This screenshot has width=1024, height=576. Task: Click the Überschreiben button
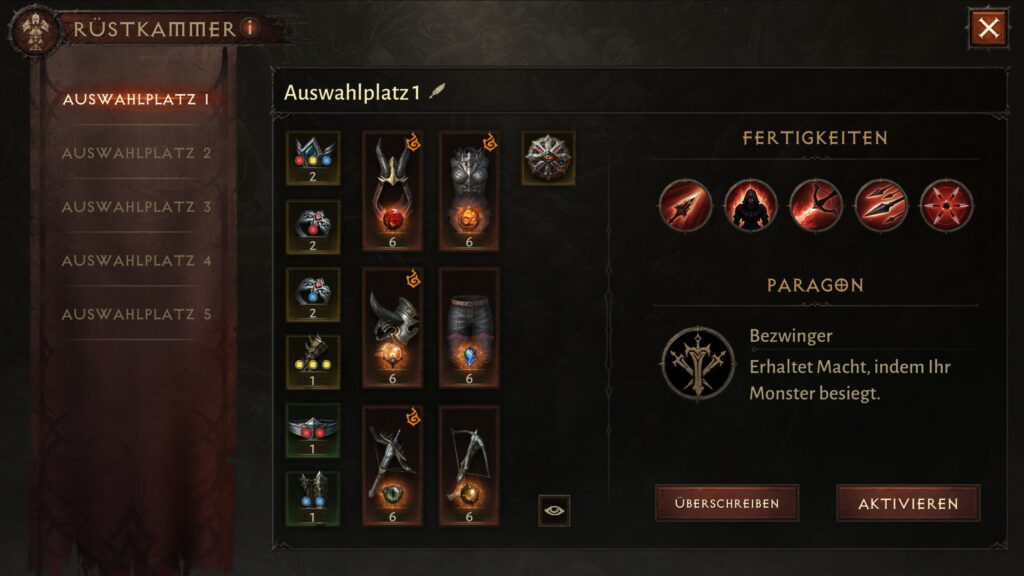click(x=727, y=503)
